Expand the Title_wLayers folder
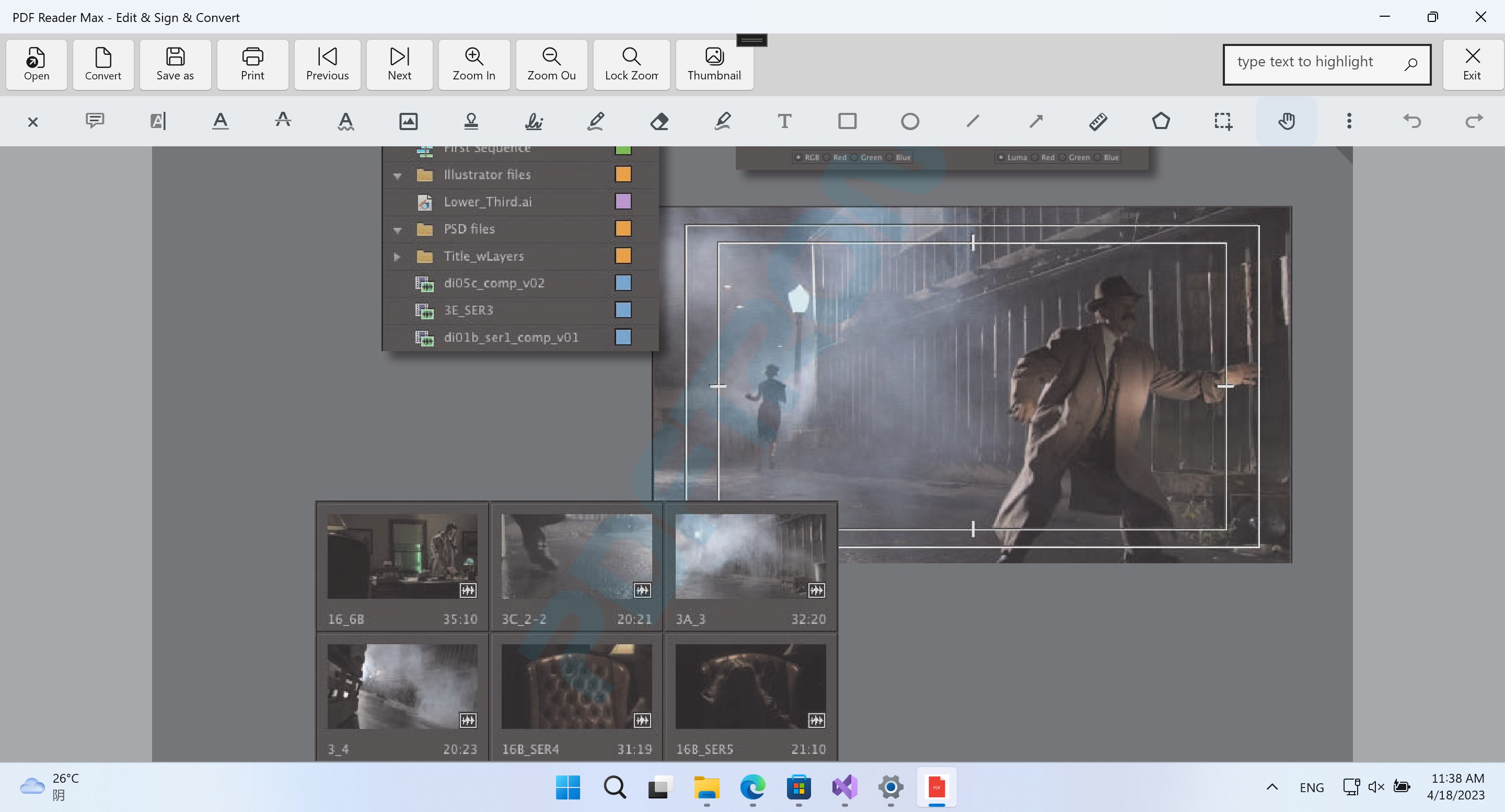The image size is (1505, 812). point(397,257)
